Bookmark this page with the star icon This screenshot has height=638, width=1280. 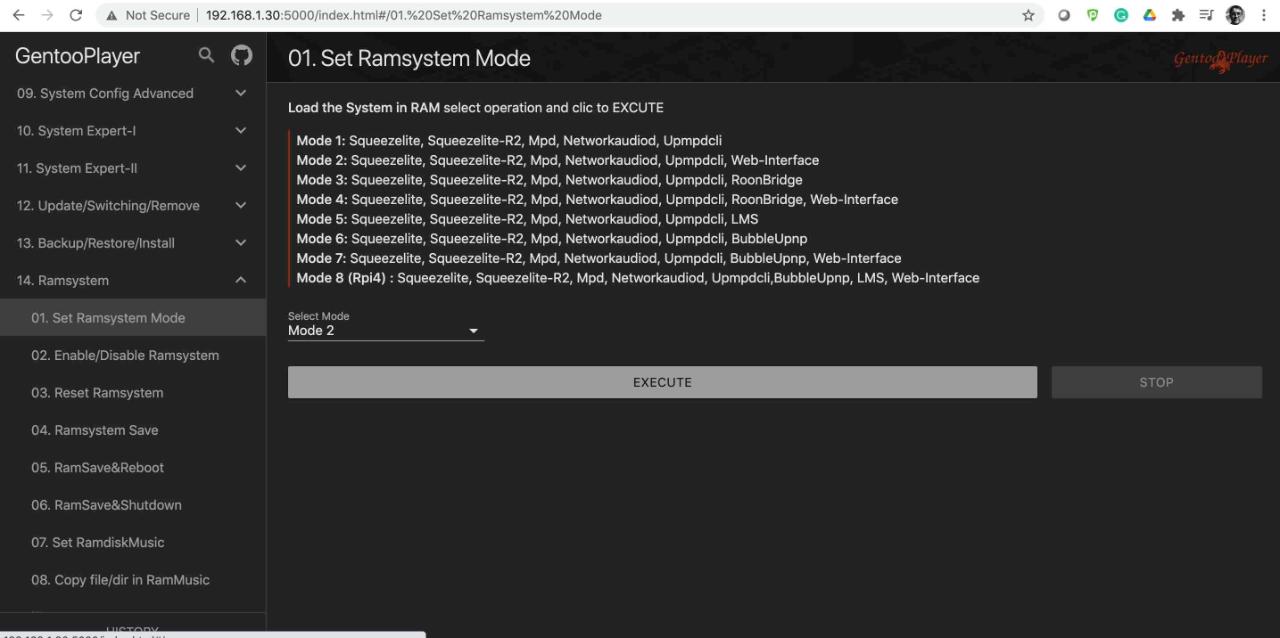click(1028, 15)
